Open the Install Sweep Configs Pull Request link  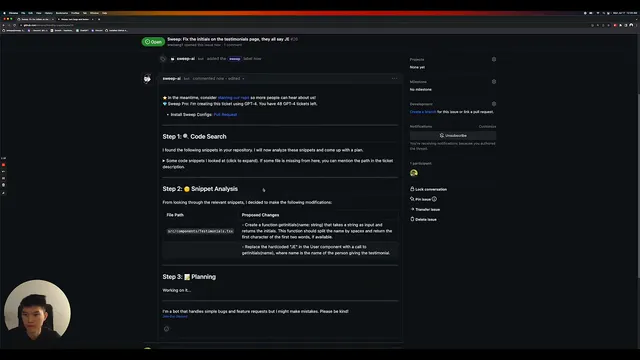pyautogui.click(x=225, y=115)
